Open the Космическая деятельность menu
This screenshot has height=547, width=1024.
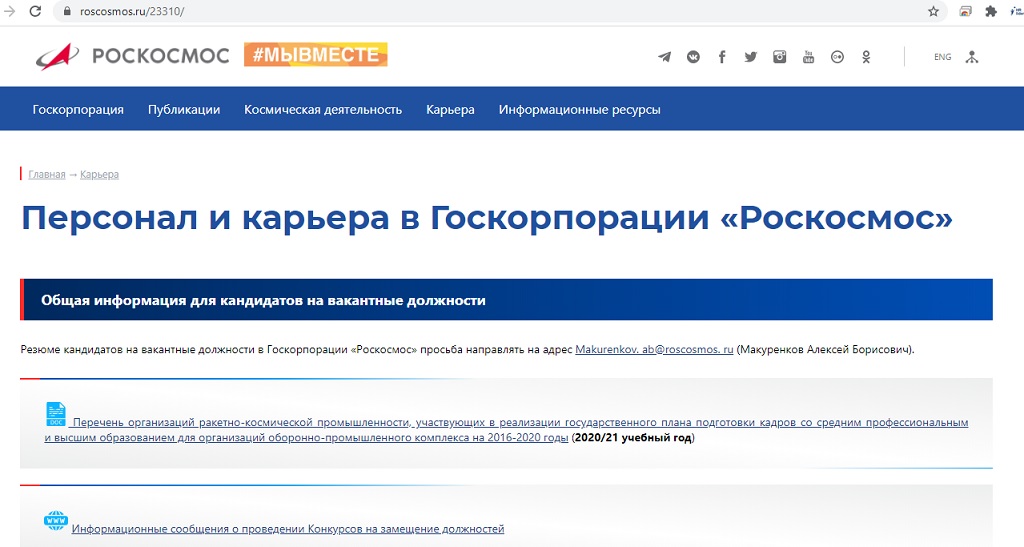click(323, 110)
